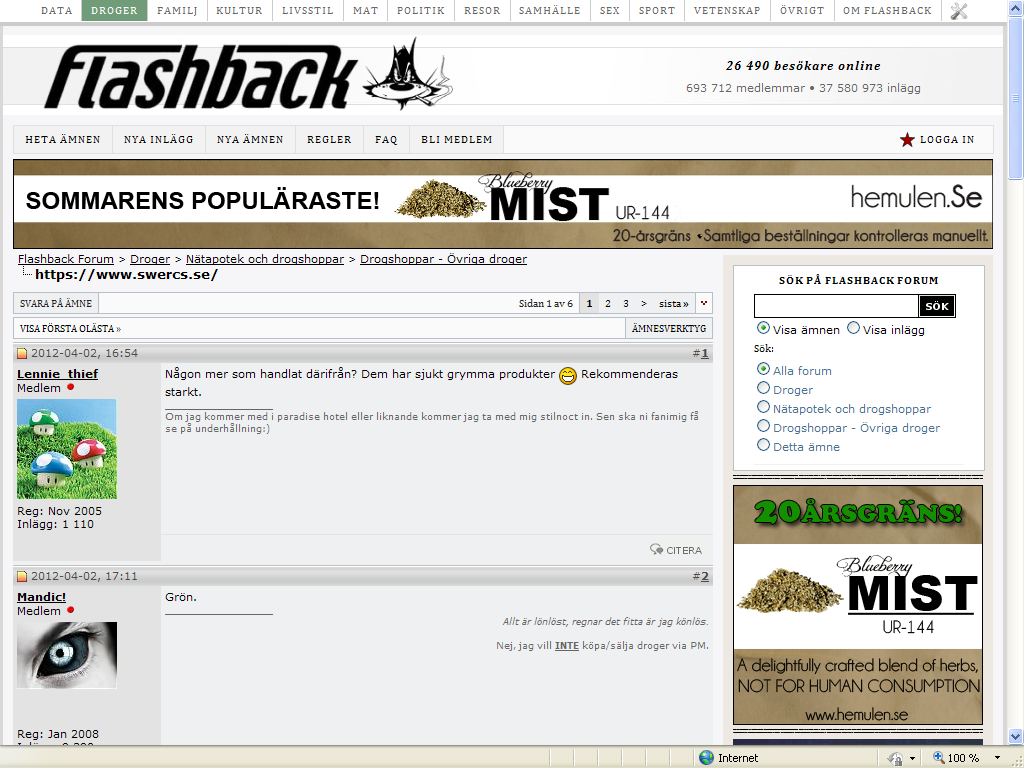Click SVARA PÅ ÄMNE reply button
Viewport: 1024px width, 768px height.
click(56, 304)
